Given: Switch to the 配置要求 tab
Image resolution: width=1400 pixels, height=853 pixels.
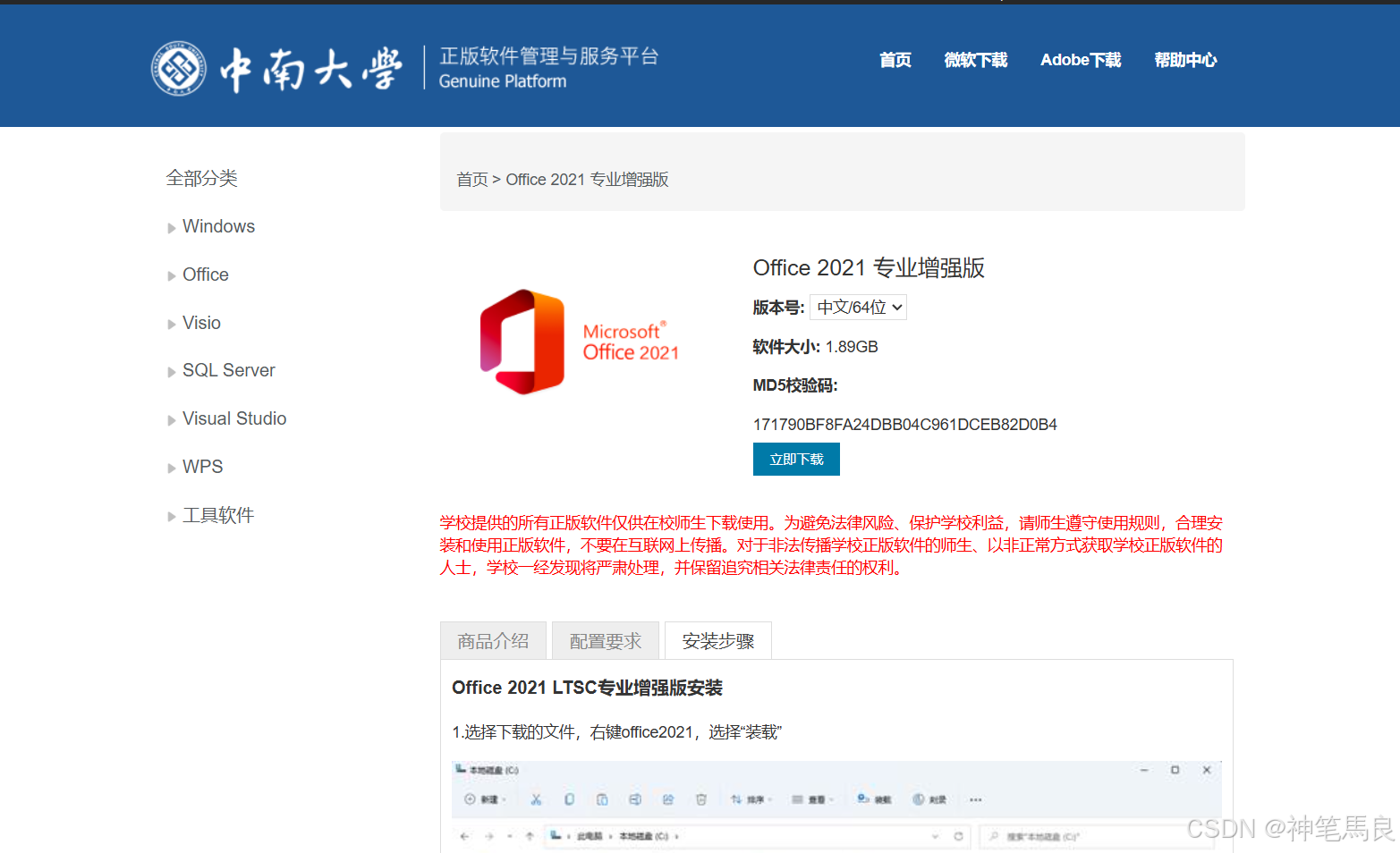Looking at the screenshot, I should (606, 641).
